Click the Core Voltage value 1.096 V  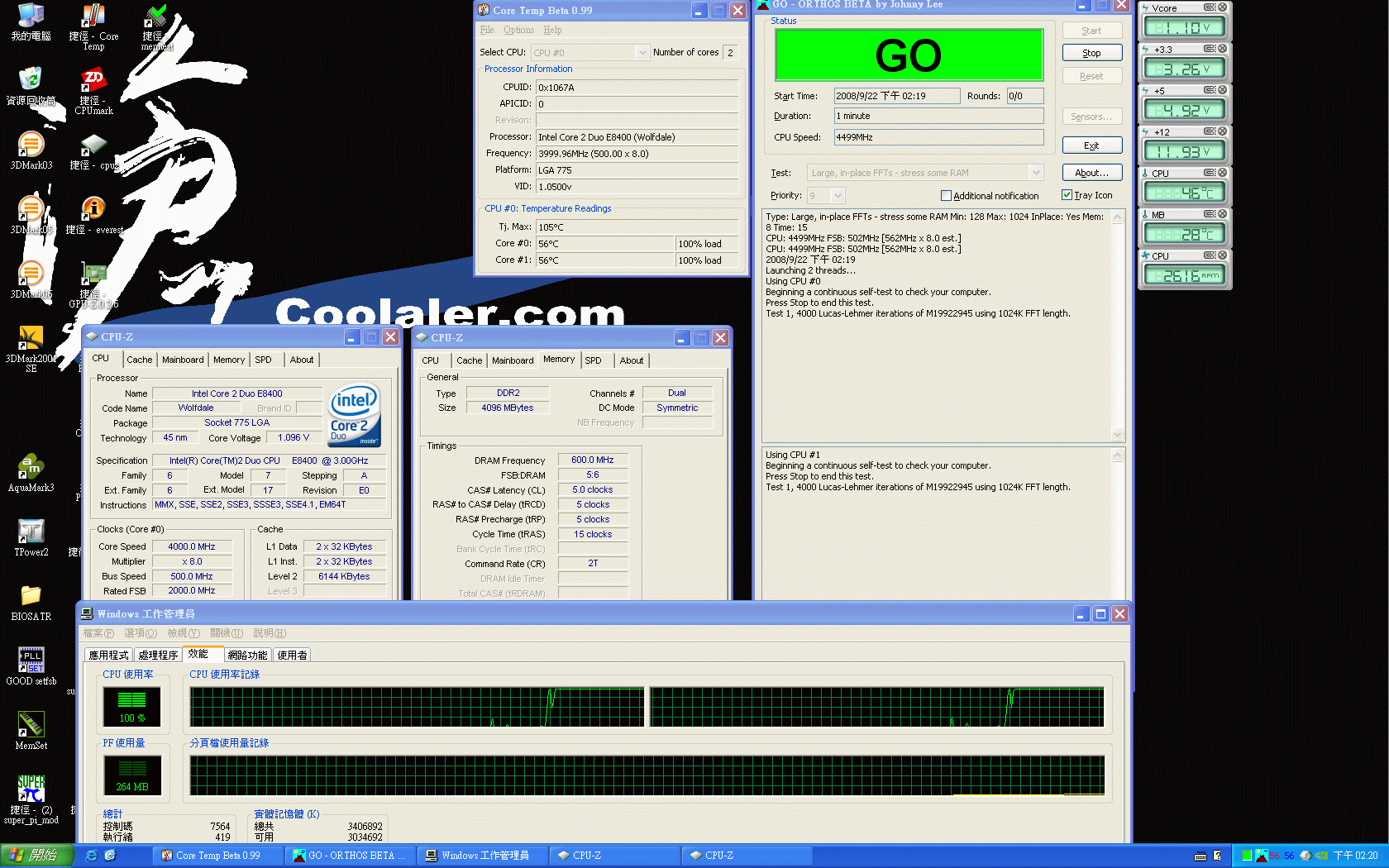coord(294,437)
